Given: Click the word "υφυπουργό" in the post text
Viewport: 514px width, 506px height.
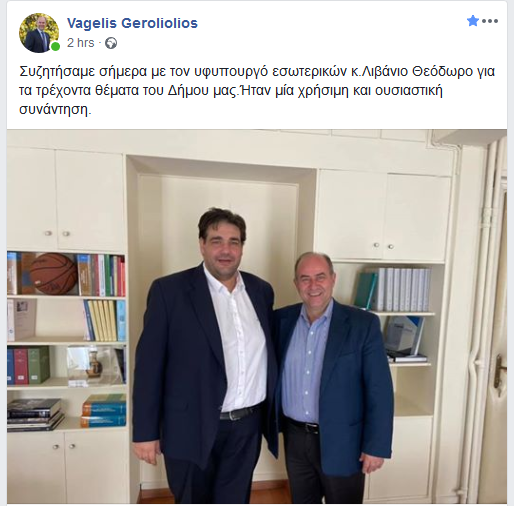Looking at the screenshot, I should (x=233, y=72).
